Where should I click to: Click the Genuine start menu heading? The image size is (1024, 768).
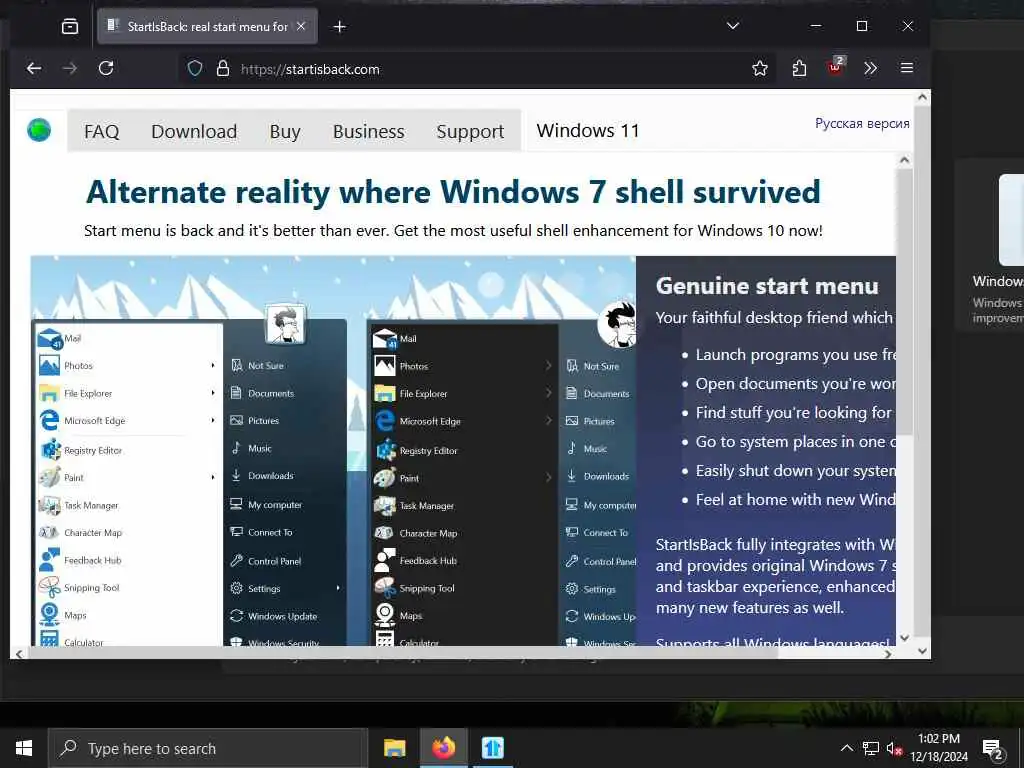click(767, 286)
